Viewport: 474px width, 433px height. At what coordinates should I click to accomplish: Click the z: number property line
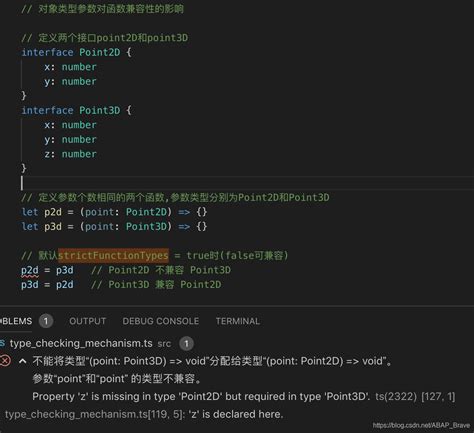click(x=70, y=154)
